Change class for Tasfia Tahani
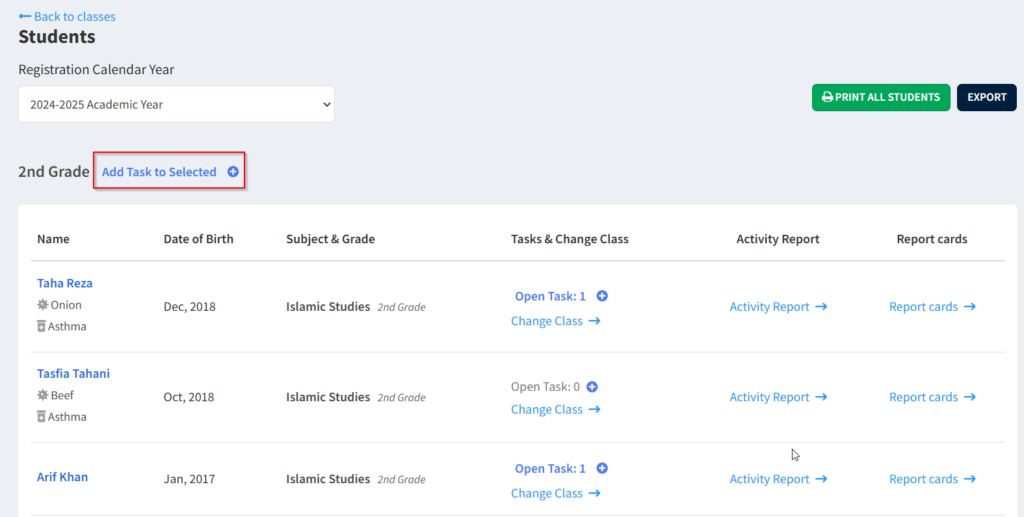Viewport: 1024px width, 517px height. [547, 409]
